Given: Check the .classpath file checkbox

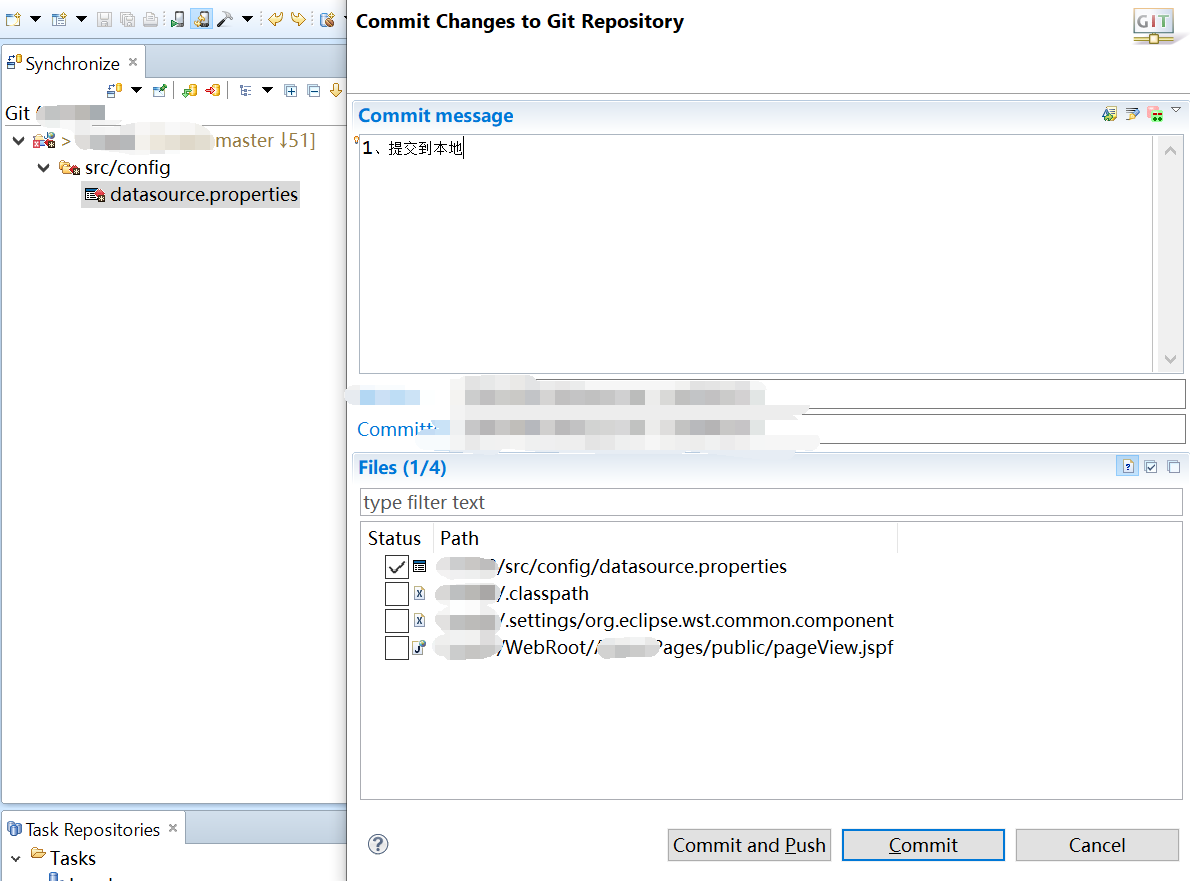Looking at the screenshot, I should point(397,594).
